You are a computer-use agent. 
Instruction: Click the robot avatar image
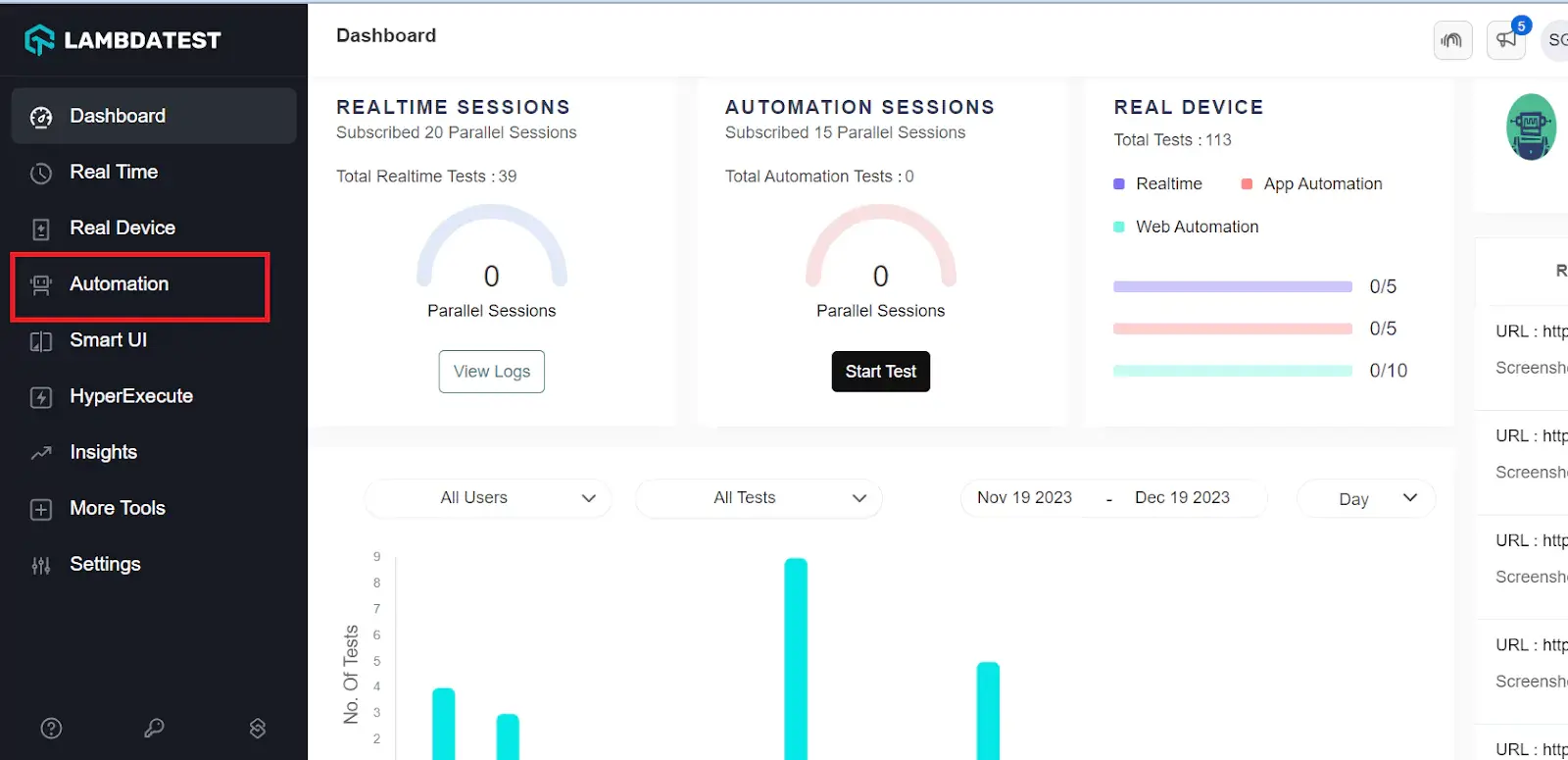(1531, 127)
